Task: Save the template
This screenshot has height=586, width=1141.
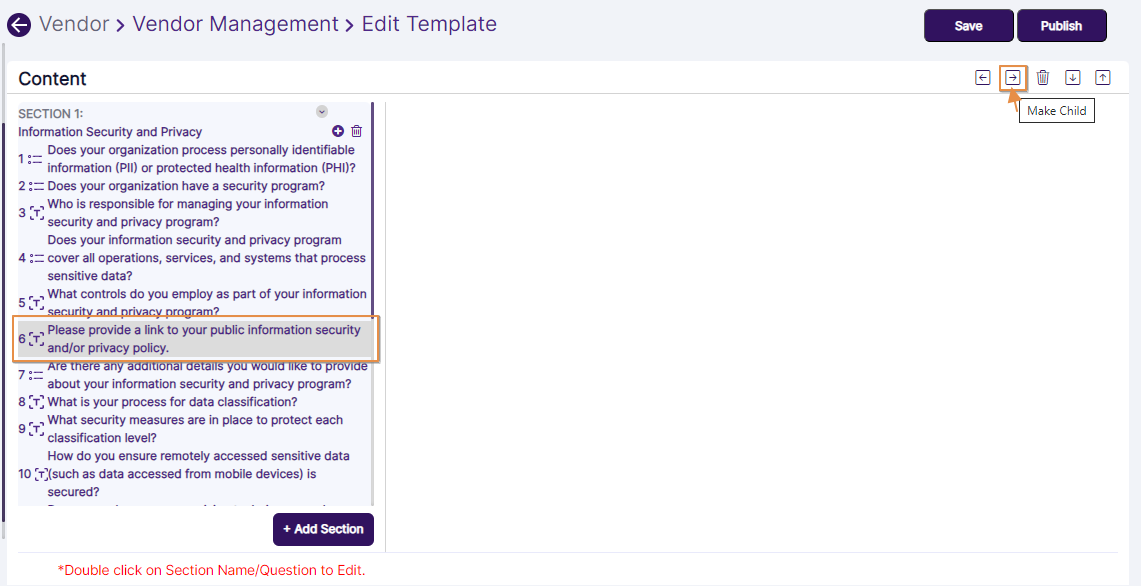Action: [968, 26]
